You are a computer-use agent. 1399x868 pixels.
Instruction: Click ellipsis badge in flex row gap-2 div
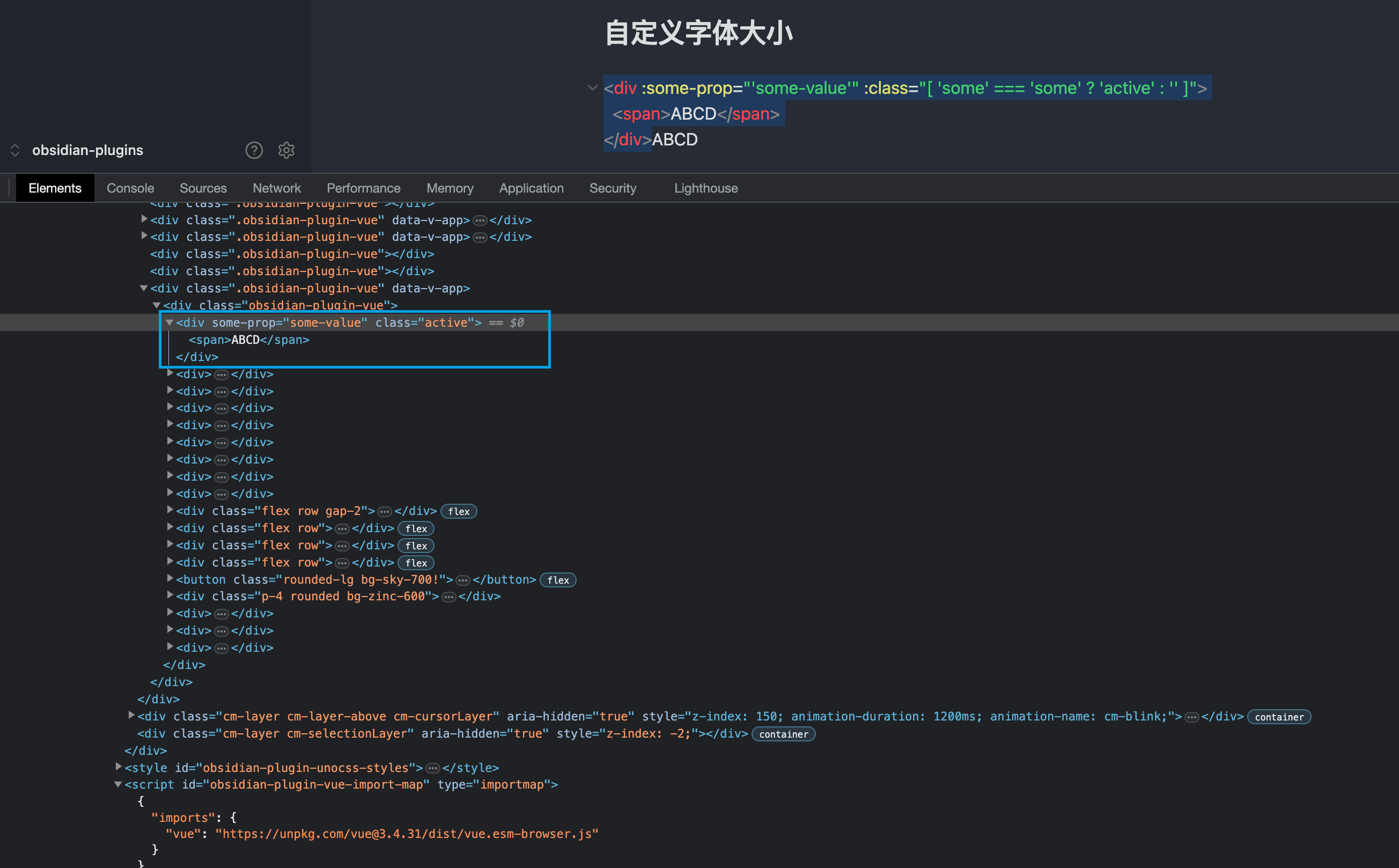point(385,511)
